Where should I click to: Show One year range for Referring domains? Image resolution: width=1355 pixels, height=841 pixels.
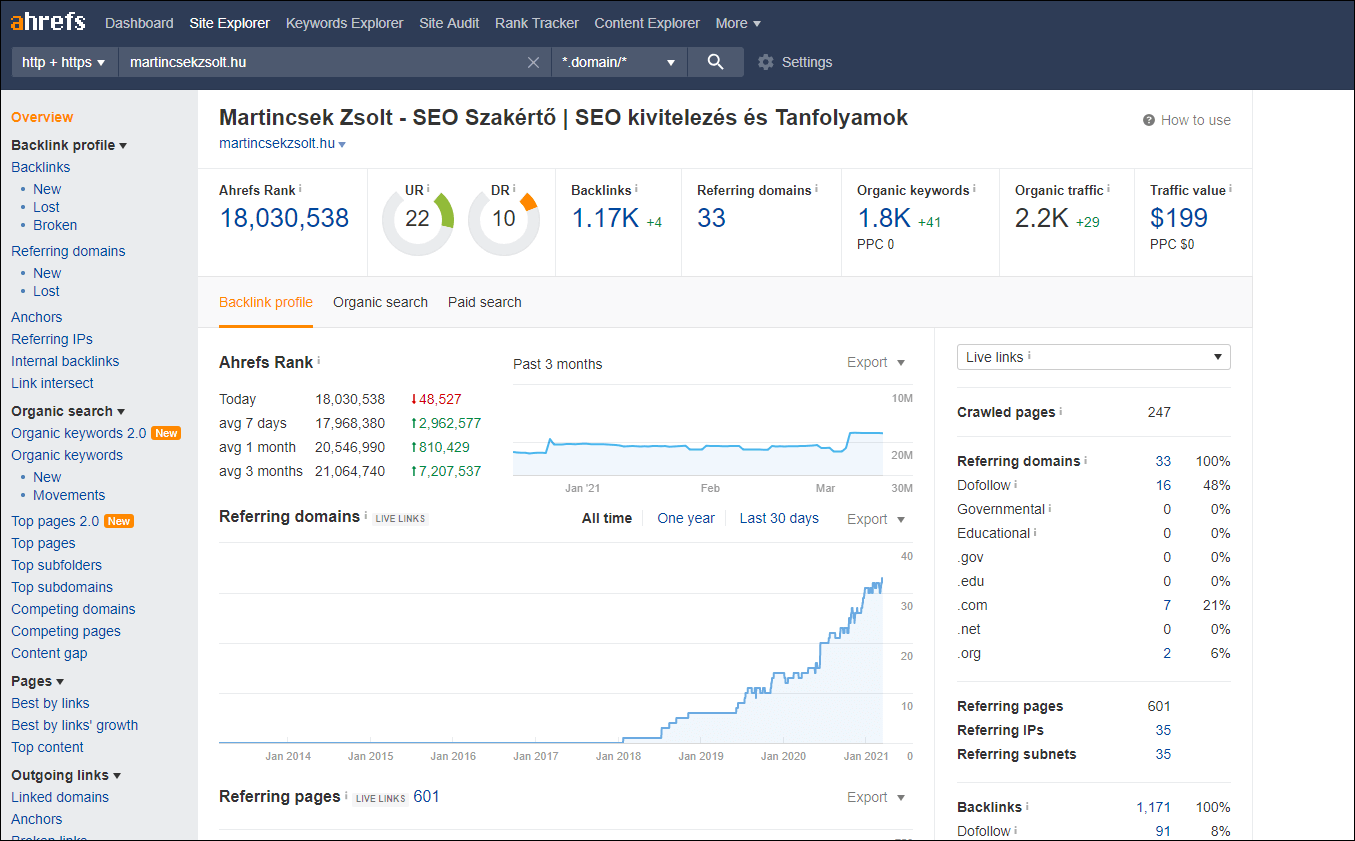pyautogui.click(x=686, y=518)
